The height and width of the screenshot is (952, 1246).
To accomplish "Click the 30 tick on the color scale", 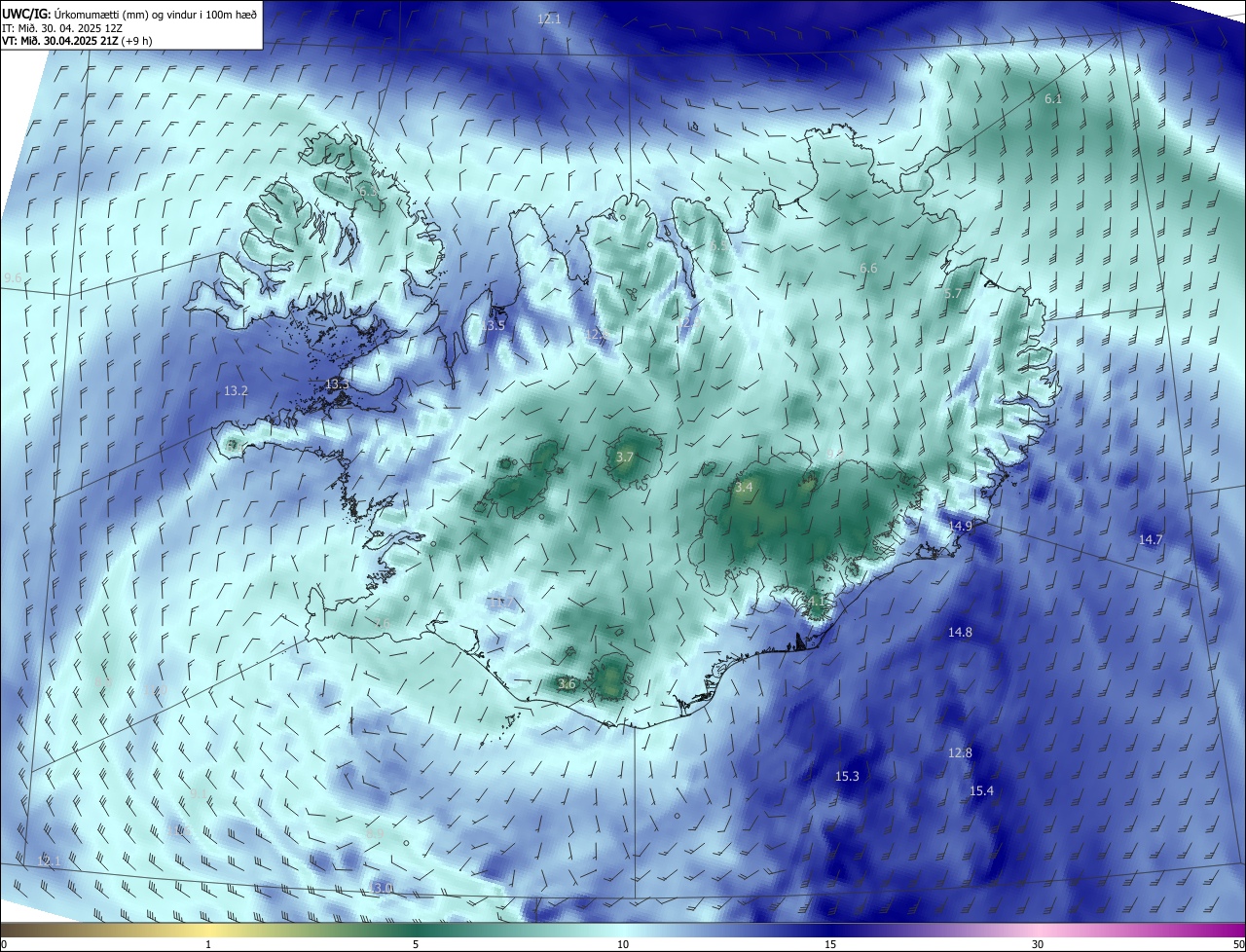I will pyautogui.click(x=1038, y=944).
